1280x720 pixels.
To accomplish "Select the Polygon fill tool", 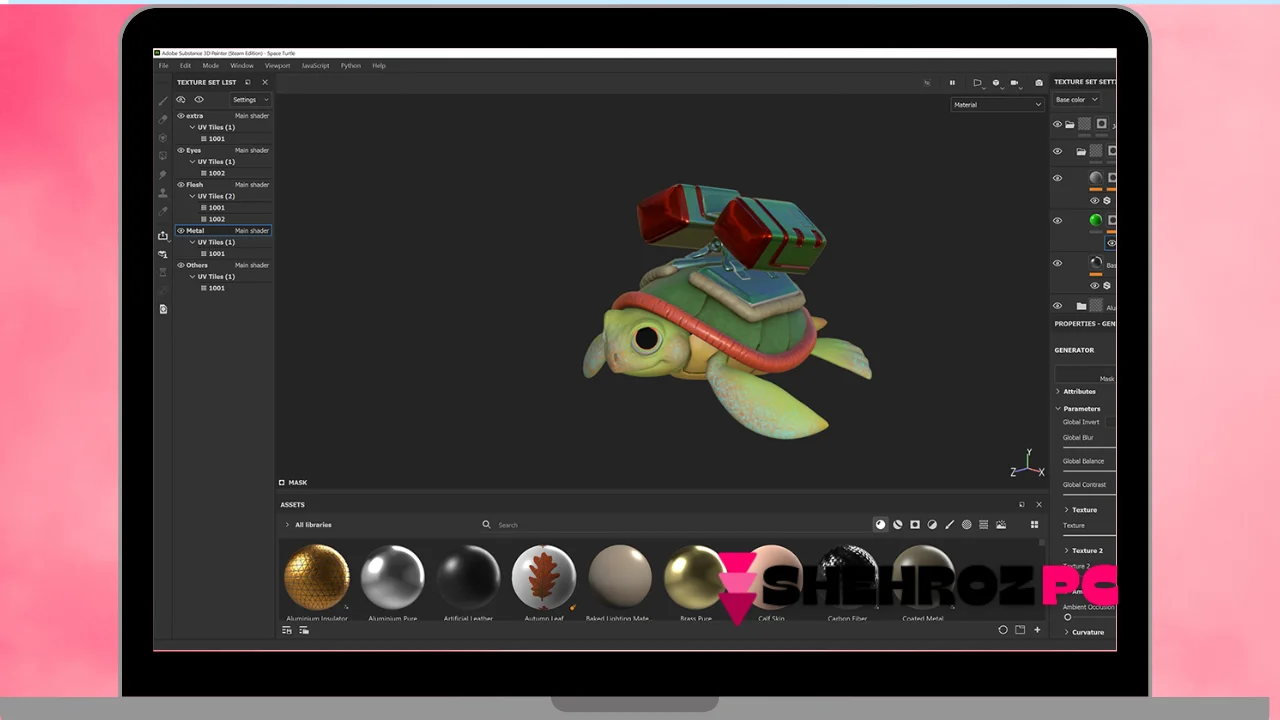I will [x=163, y=156].
